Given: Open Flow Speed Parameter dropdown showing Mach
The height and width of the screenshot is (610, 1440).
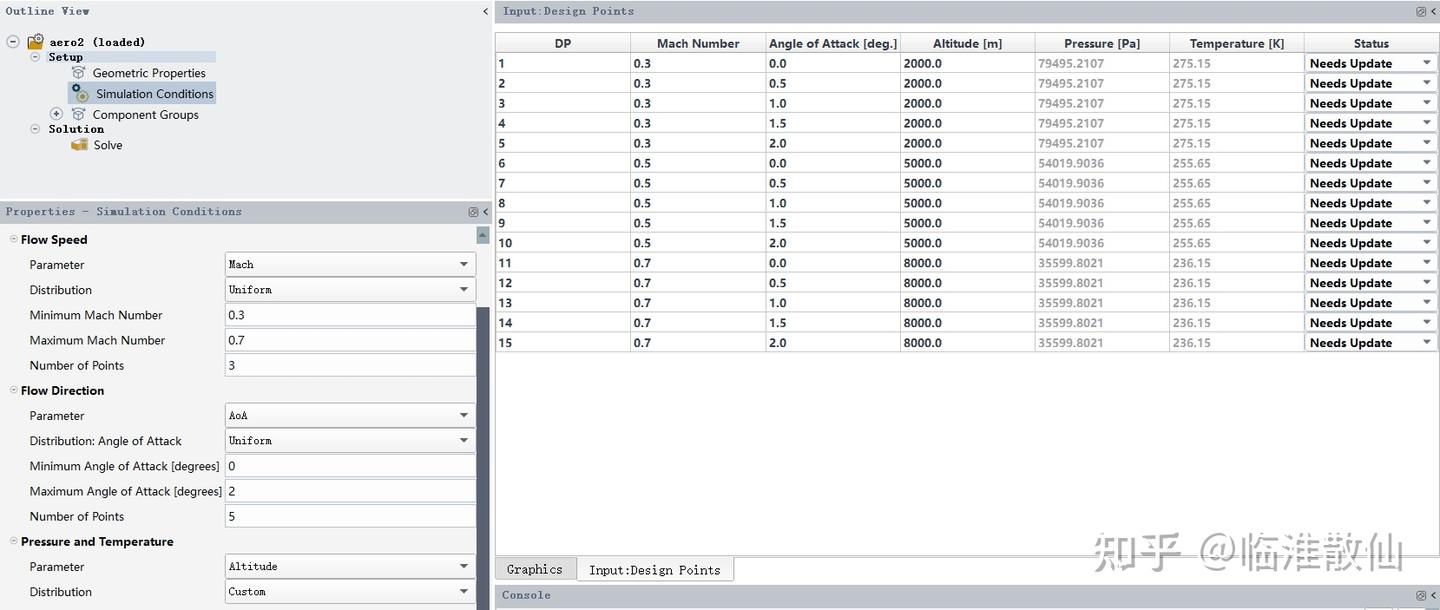Looking at the screenshot, I should pos(350,265).
